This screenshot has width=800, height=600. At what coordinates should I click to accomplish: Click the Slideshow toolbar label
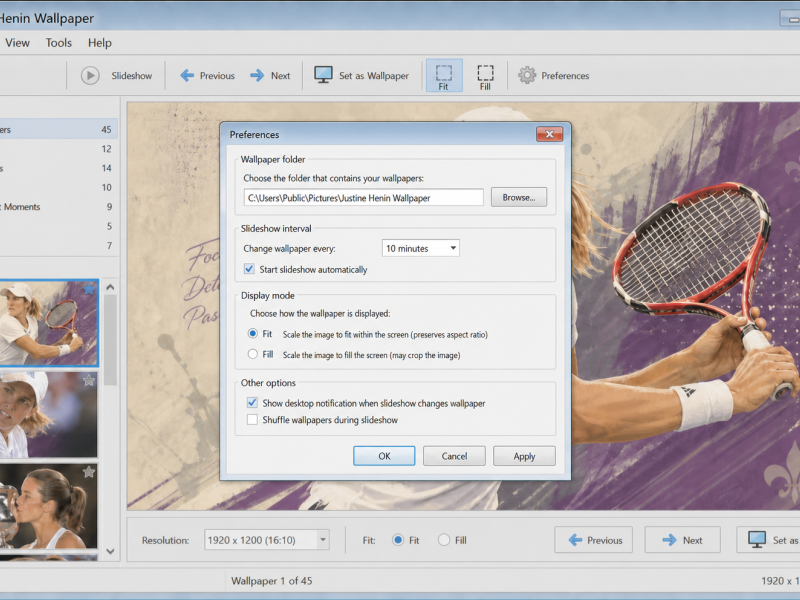132,76
